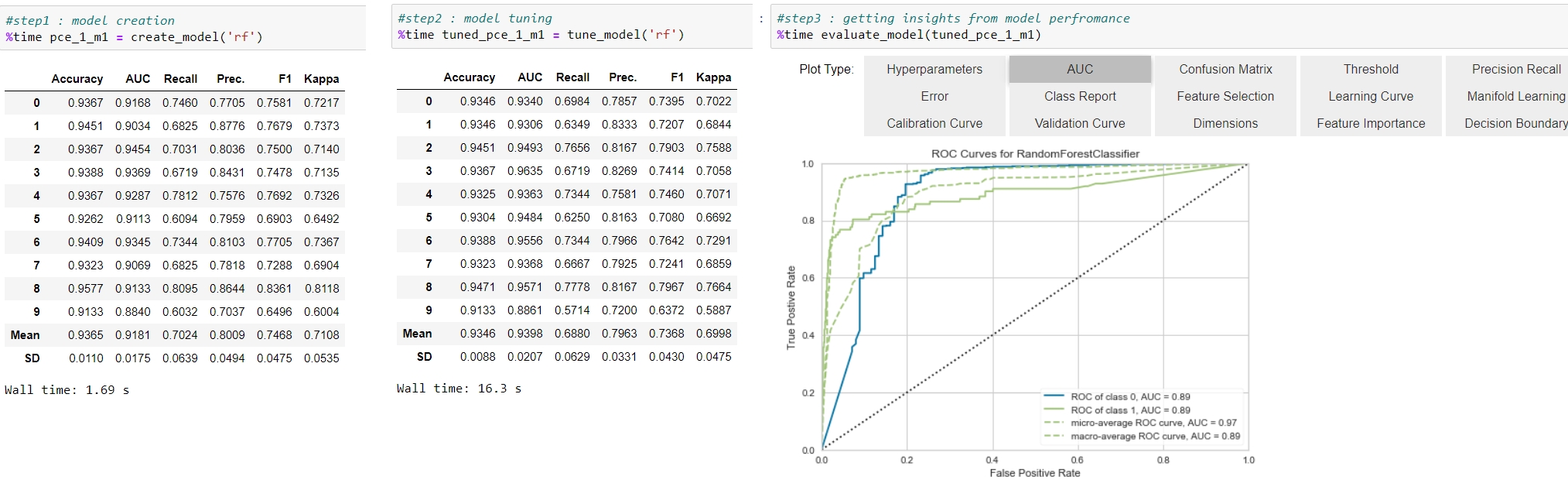Select the Hyperparameters plot type

pos(934,69)
